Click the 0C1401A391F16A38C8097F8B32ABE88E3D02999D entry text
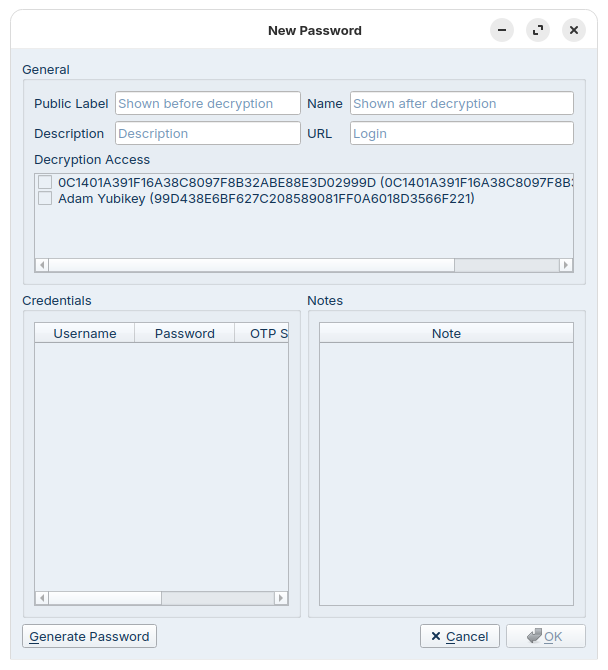This screenshot has width=608, height=670. [x=315, y=182]
